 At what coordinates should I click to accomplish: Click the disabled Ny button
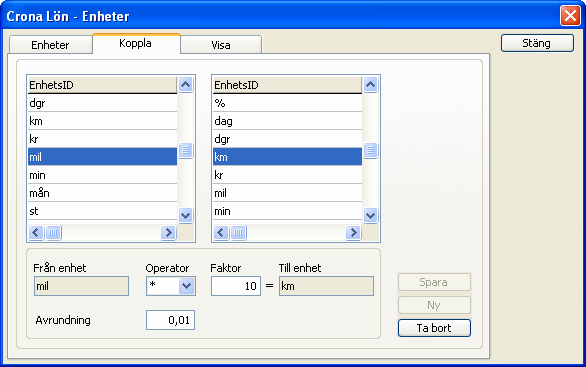point(434,305)
